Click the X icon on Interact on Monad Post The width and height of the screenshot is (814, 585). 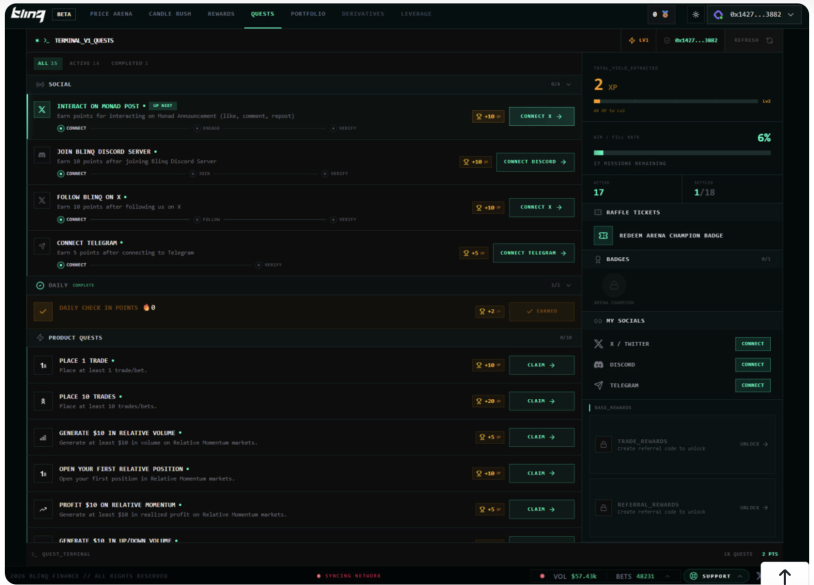click(x=42, y=110)
